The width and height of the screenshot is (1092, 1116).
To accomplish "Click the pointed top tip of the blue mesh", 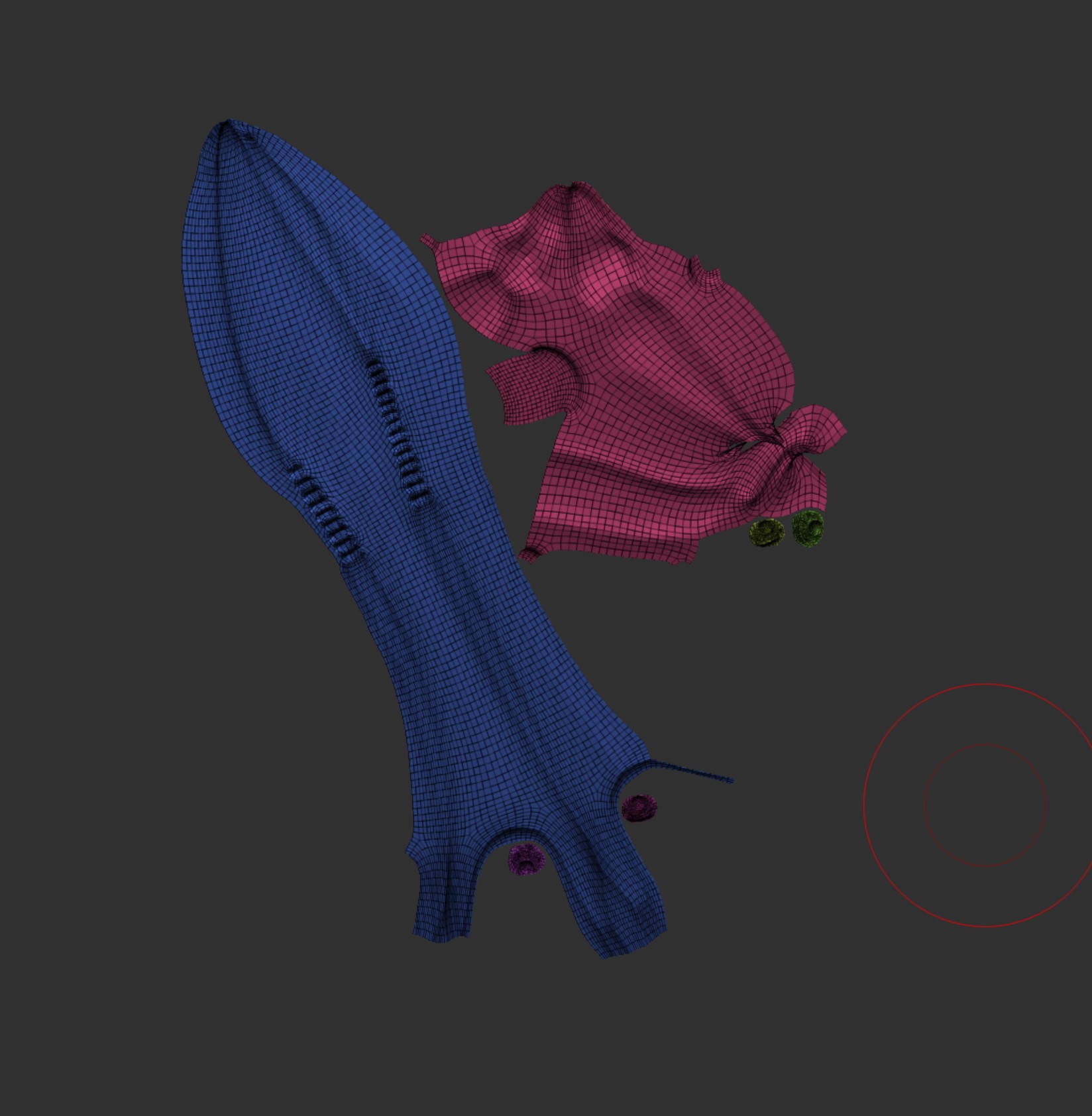I will 227,124.
